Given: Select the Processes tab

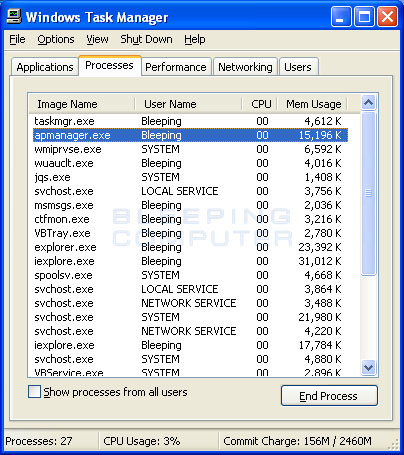Looking at the screenshot, I should point(109,65).
